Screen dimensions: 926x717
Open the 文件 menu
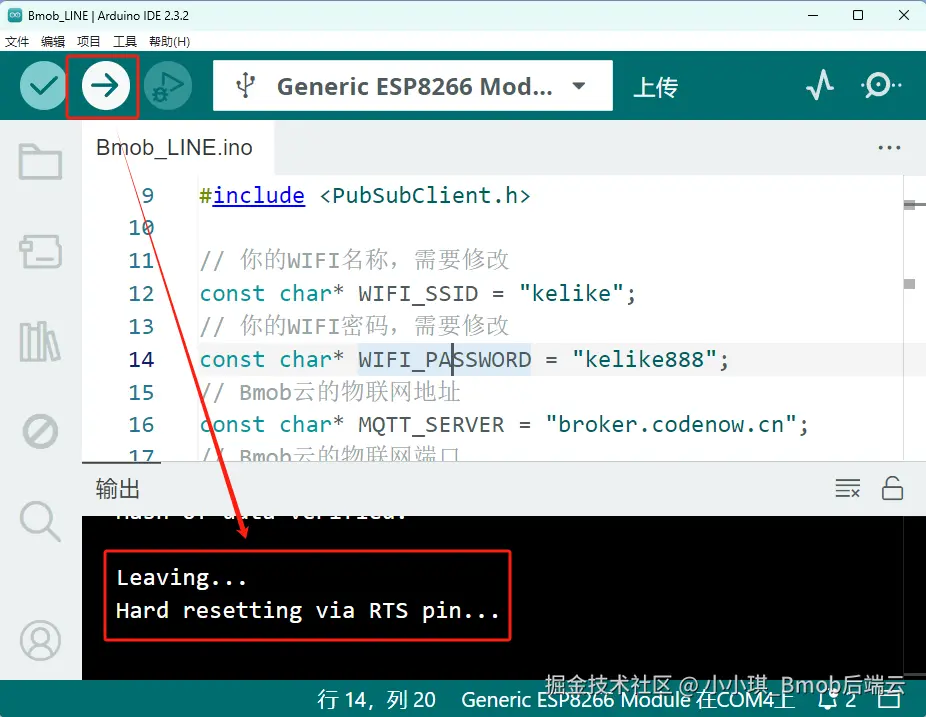17,41
